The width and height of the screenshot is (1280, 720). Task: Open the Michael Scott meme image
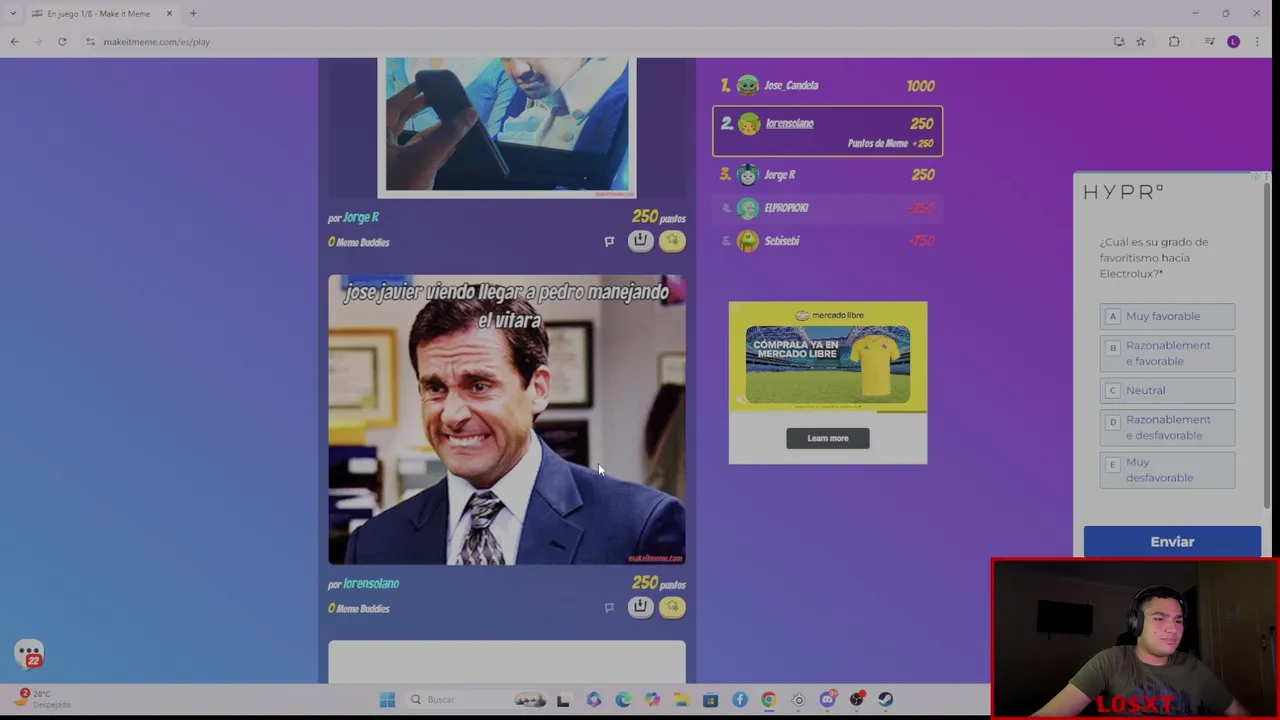coord(507,420)
